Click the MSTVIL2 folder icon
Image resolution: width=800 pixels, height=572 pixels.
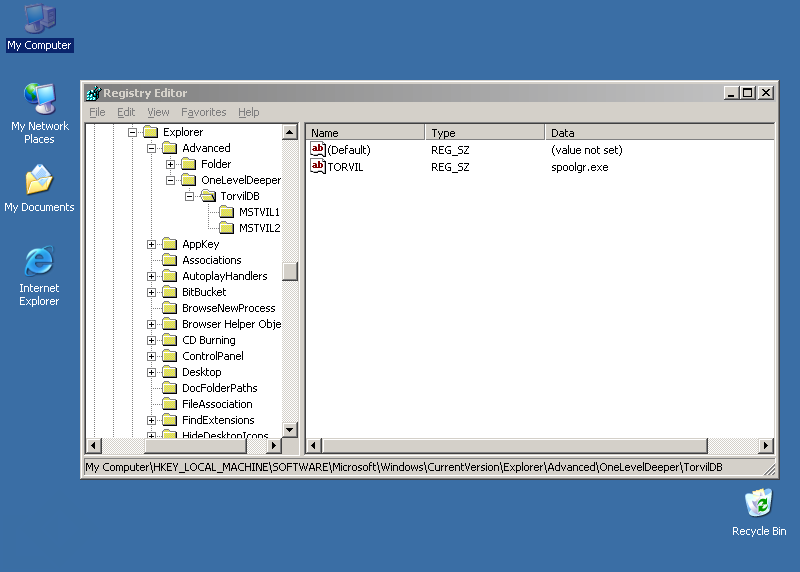[x=227, y=228]
